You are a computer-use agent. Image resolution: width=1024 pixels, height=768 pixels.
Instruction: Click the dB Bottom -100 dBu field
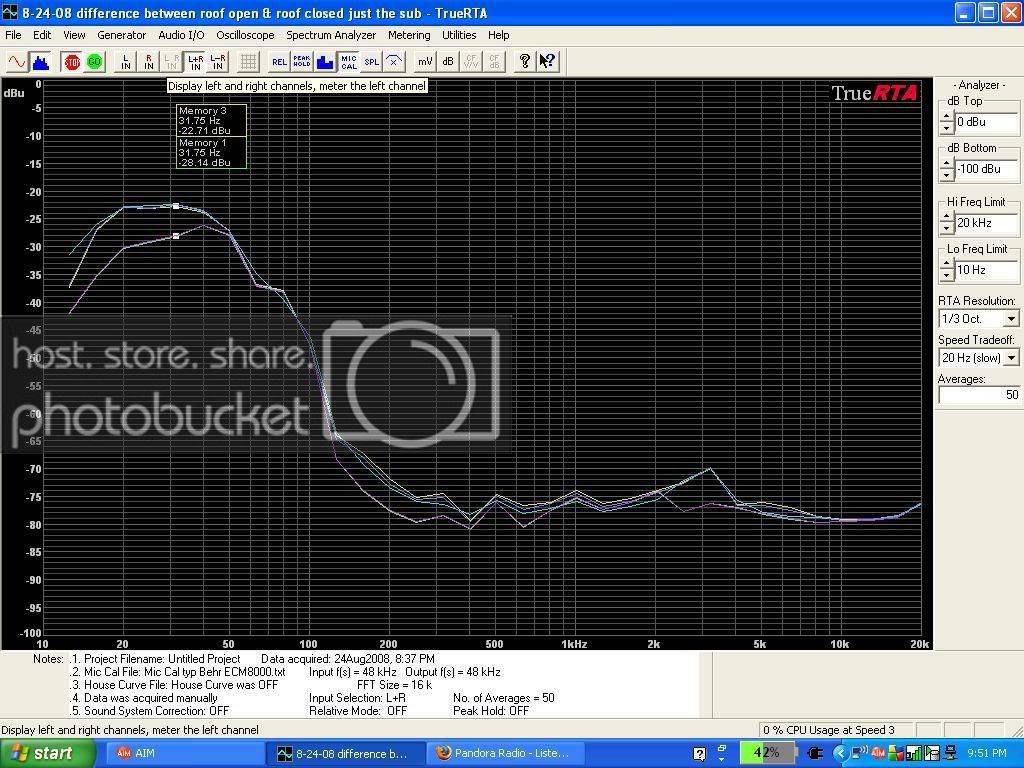[985, 169]
